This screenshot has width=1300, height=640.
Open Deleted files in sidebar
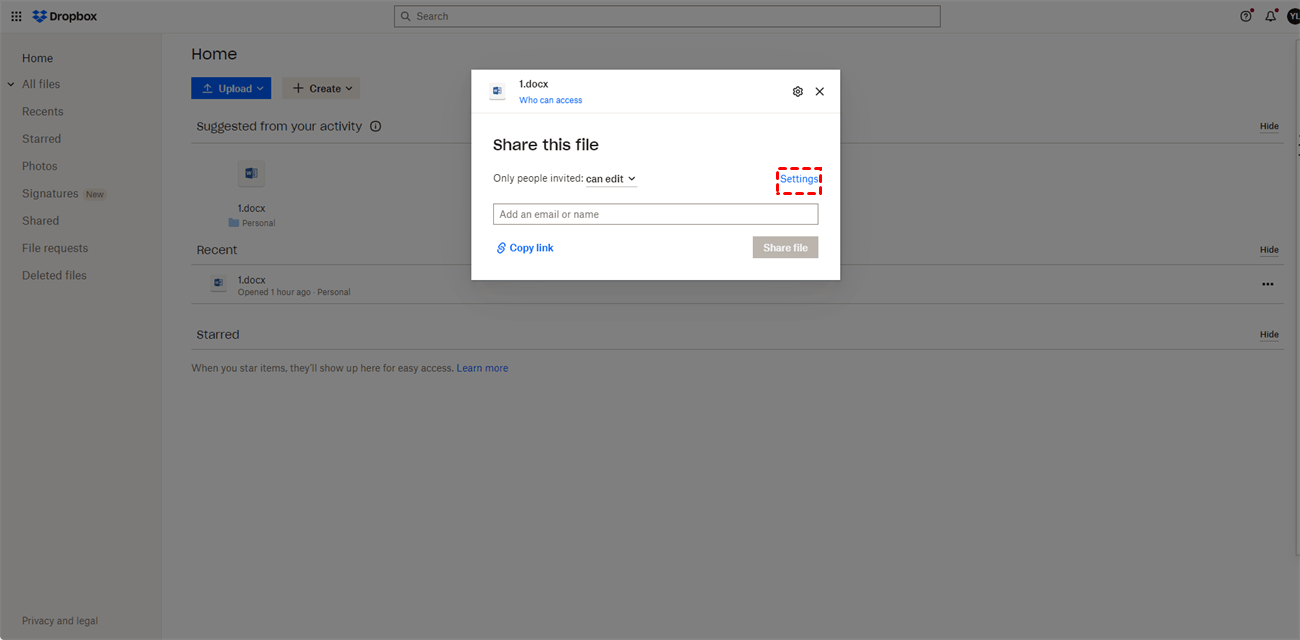[x=54, y=275]
